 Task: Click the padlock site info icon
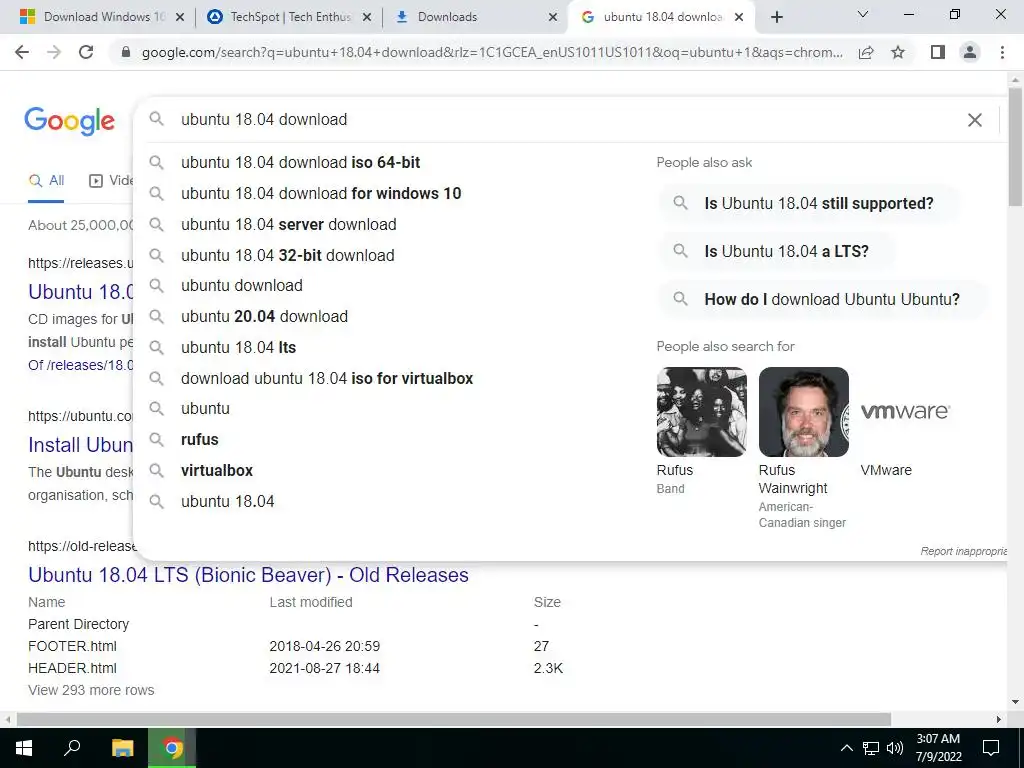point(126,52)
